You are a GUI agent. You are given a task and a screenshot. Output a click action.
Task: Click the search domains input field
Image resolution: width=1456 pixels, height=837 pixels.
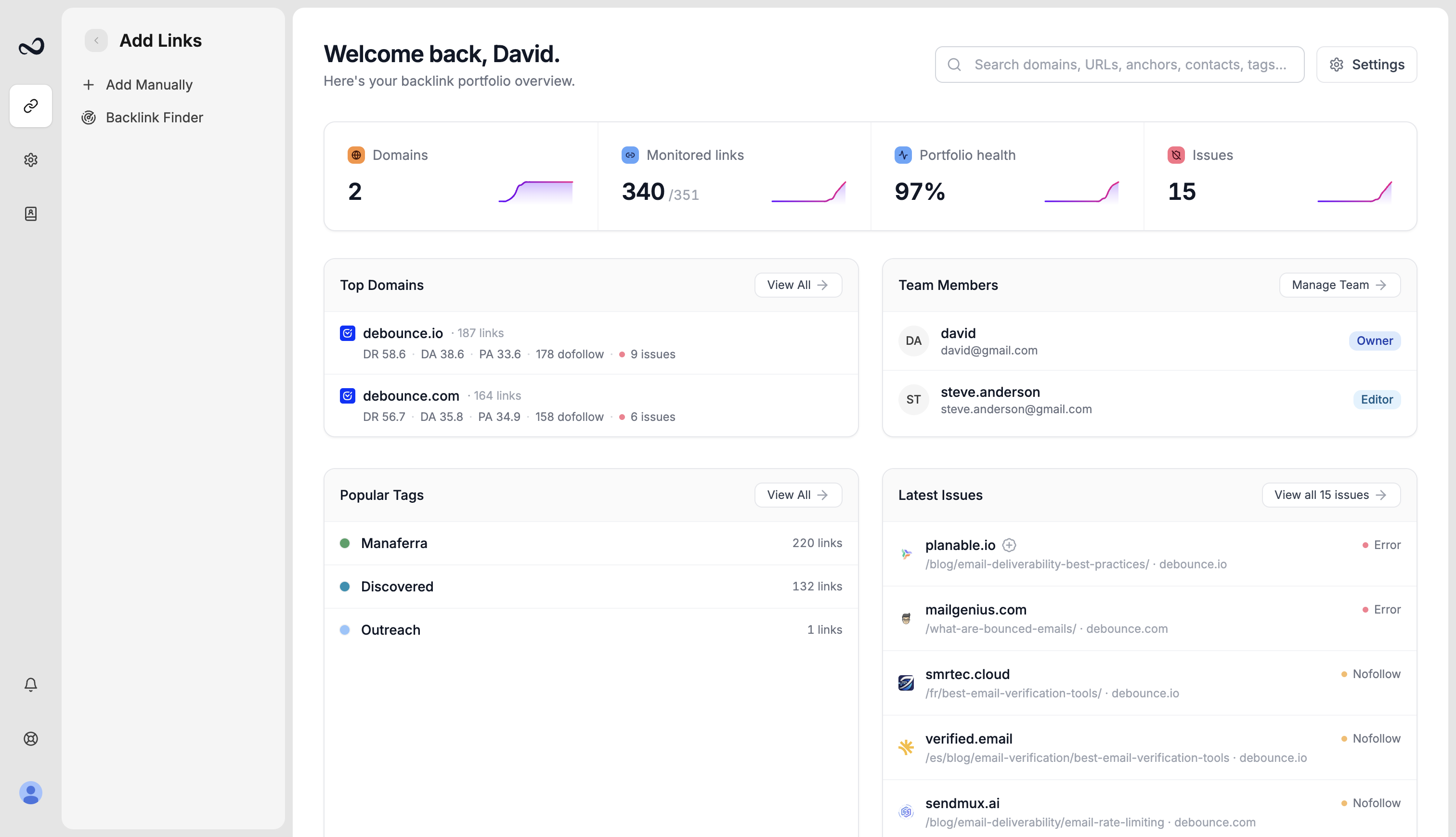[x=1119, y=65]
